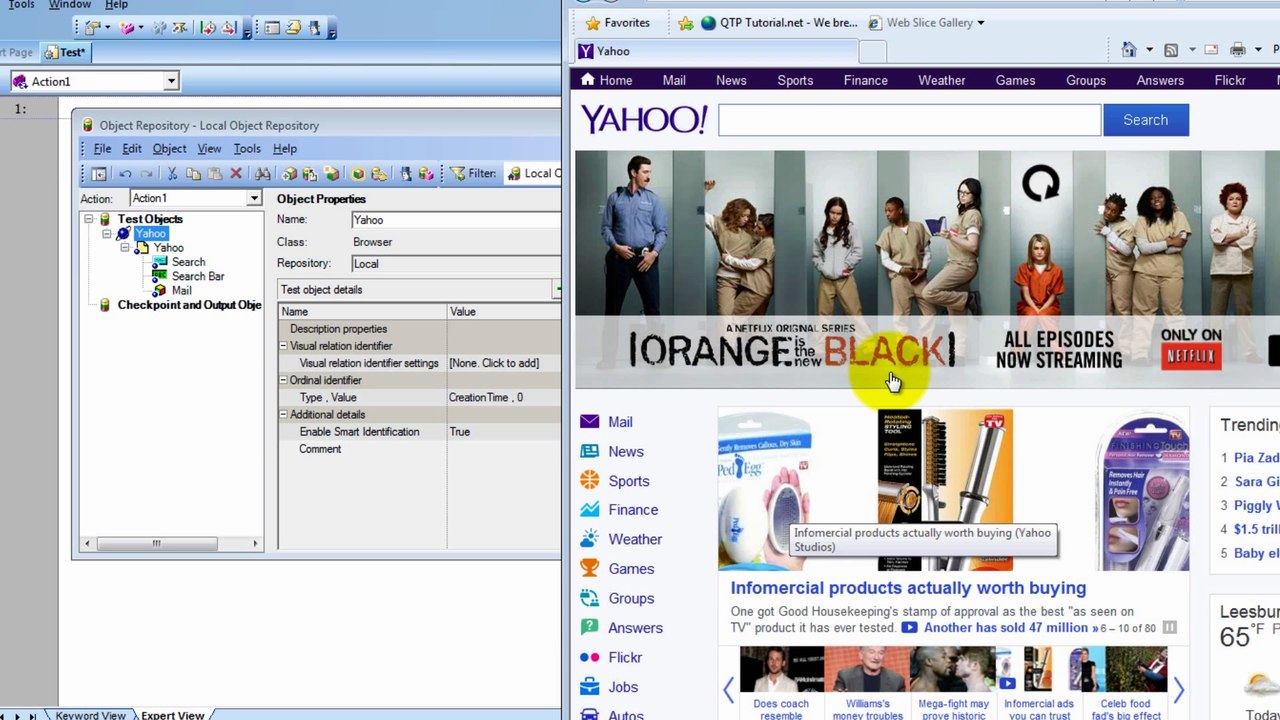
Task: Click the red Delete X icon
Action: 236,174
